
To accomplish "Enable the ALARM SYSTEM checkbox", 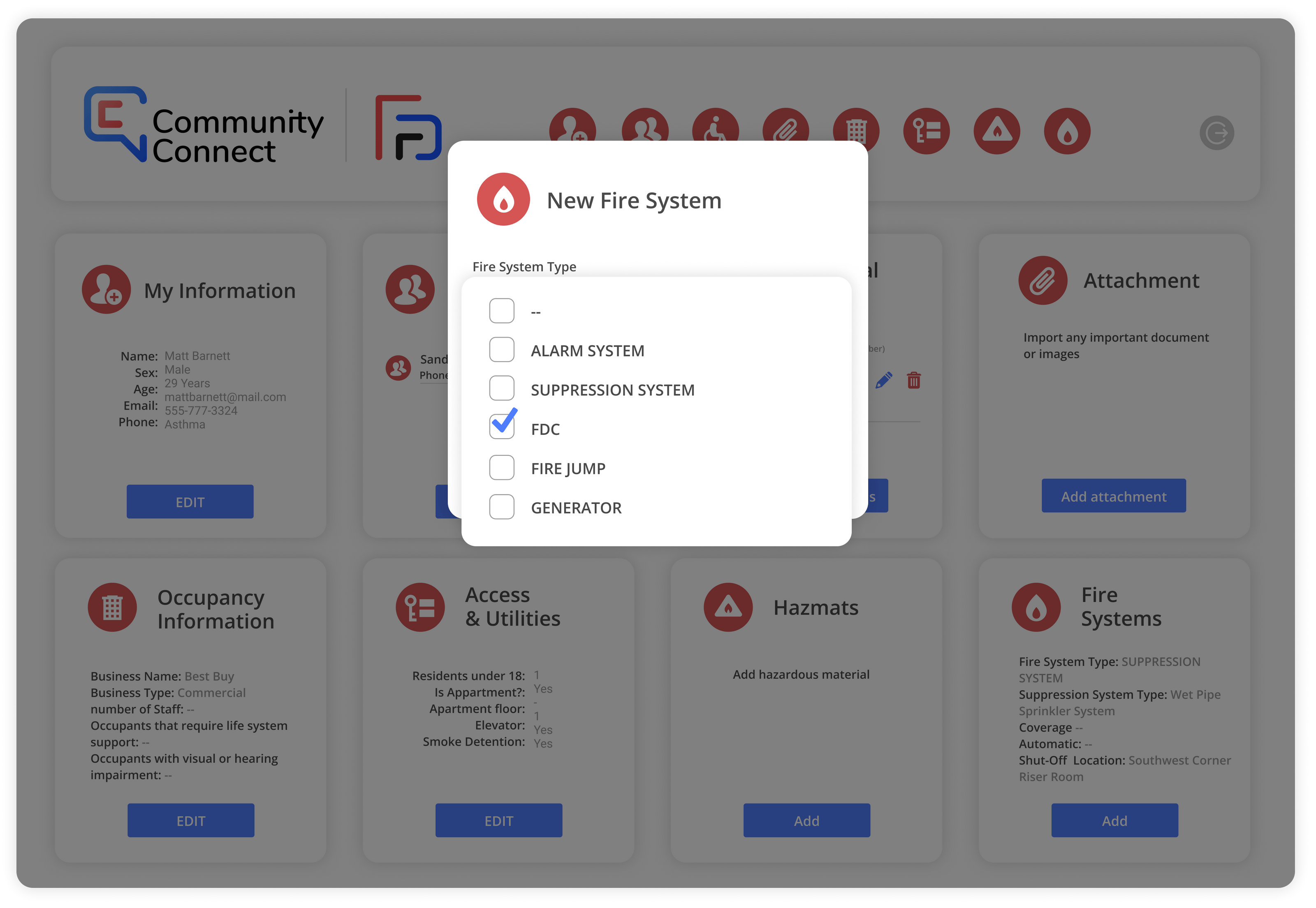I will 501,349.
